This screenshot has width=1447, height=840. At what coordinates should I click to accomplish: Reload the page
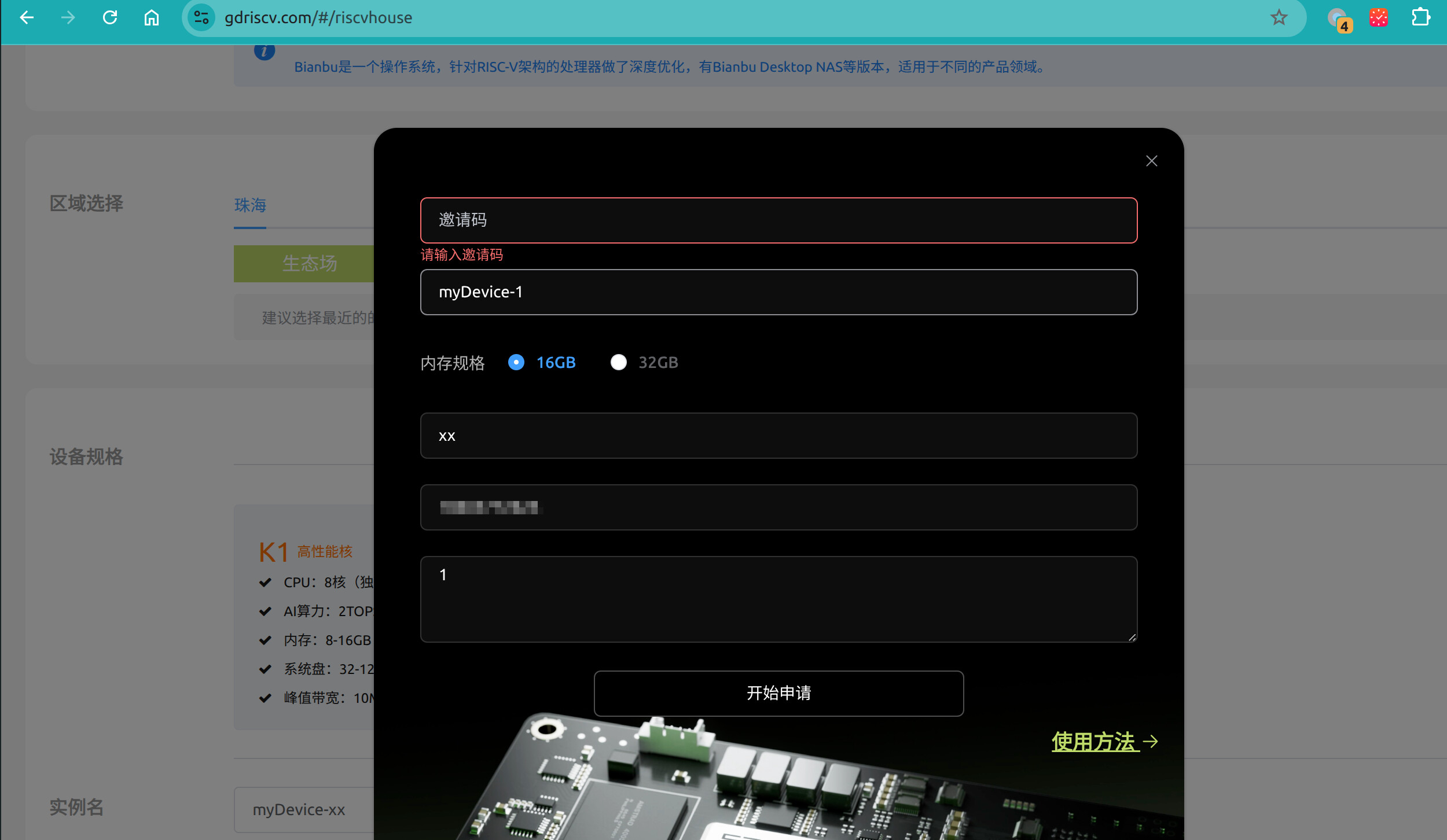110,17
